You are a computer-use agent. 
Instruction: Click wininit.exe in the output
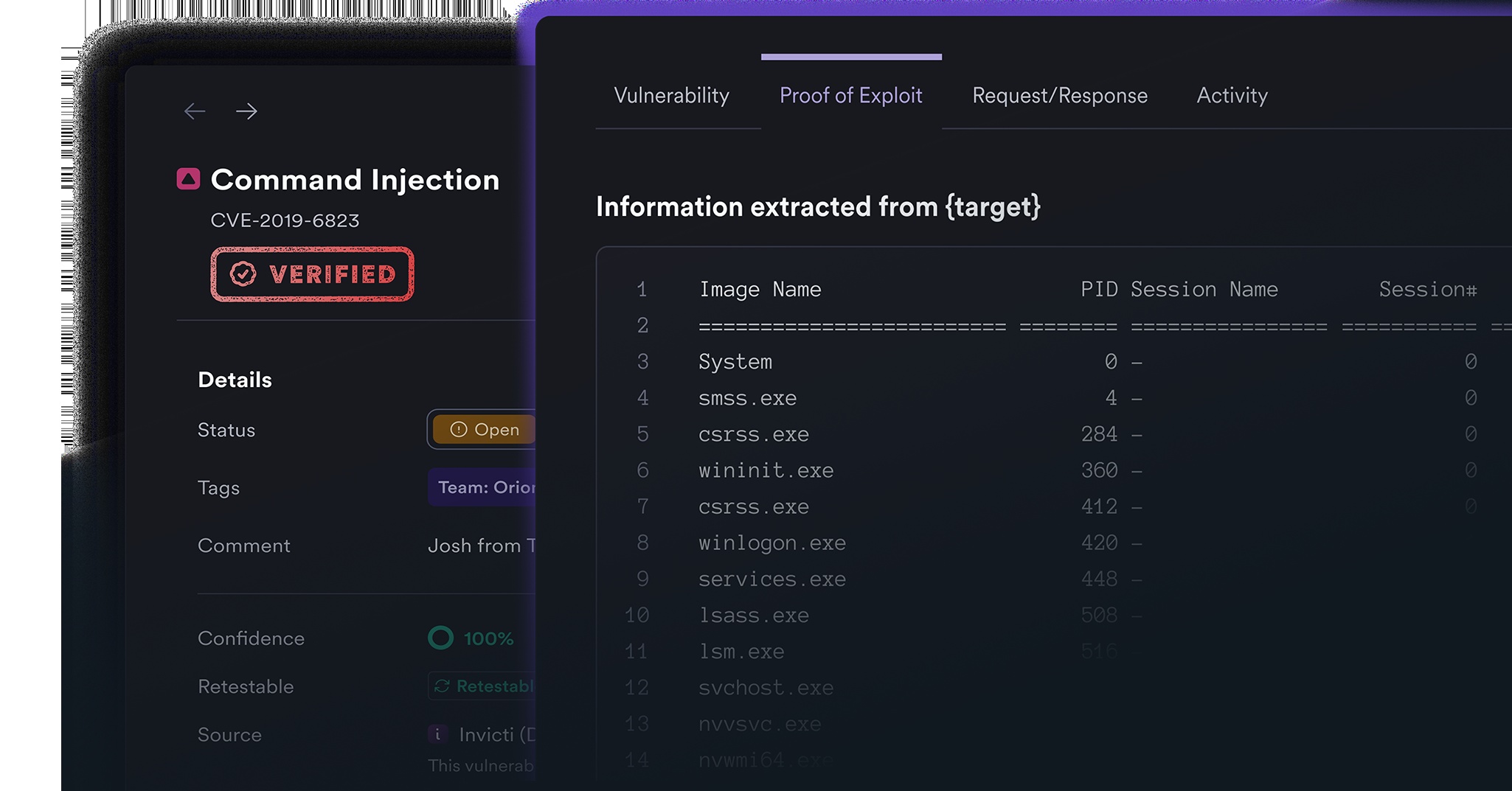click(x=766, y=470)
